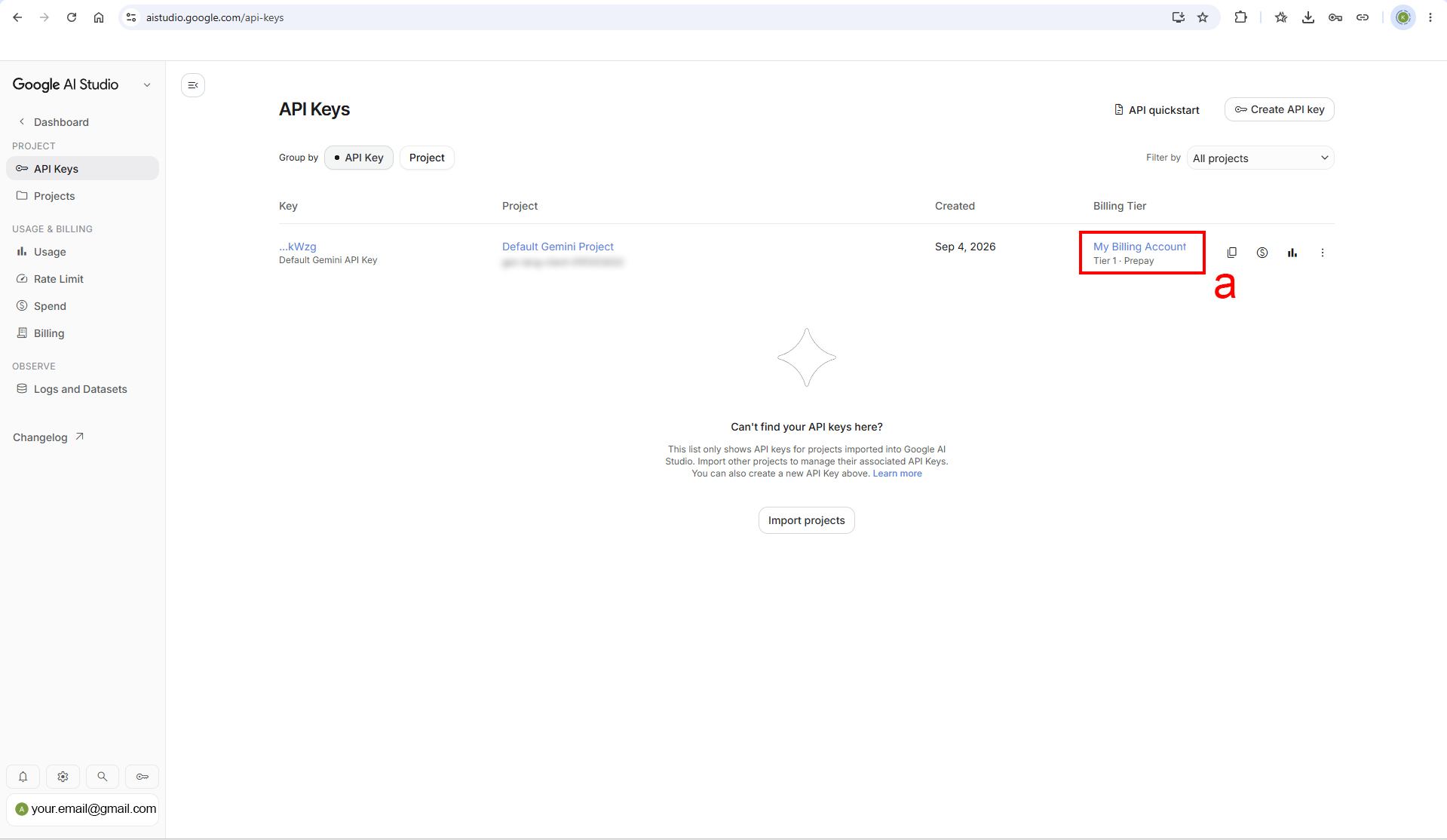Copy the ...kWzg API key
The height and width of the screenshot is (840, 1447).
(x=1231, y=253)
